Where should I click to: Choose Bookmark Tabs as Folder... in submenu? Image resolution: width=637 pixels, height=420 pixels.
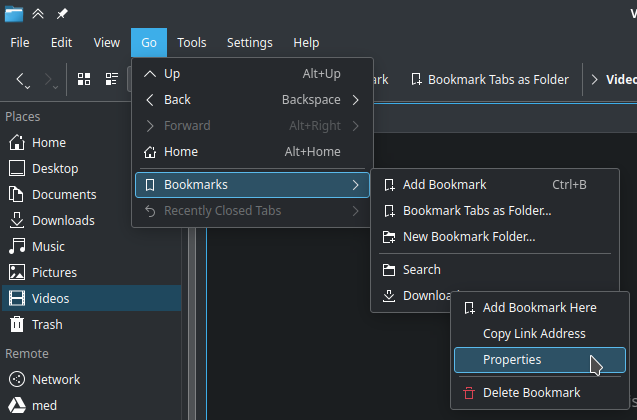coord(495,211)
